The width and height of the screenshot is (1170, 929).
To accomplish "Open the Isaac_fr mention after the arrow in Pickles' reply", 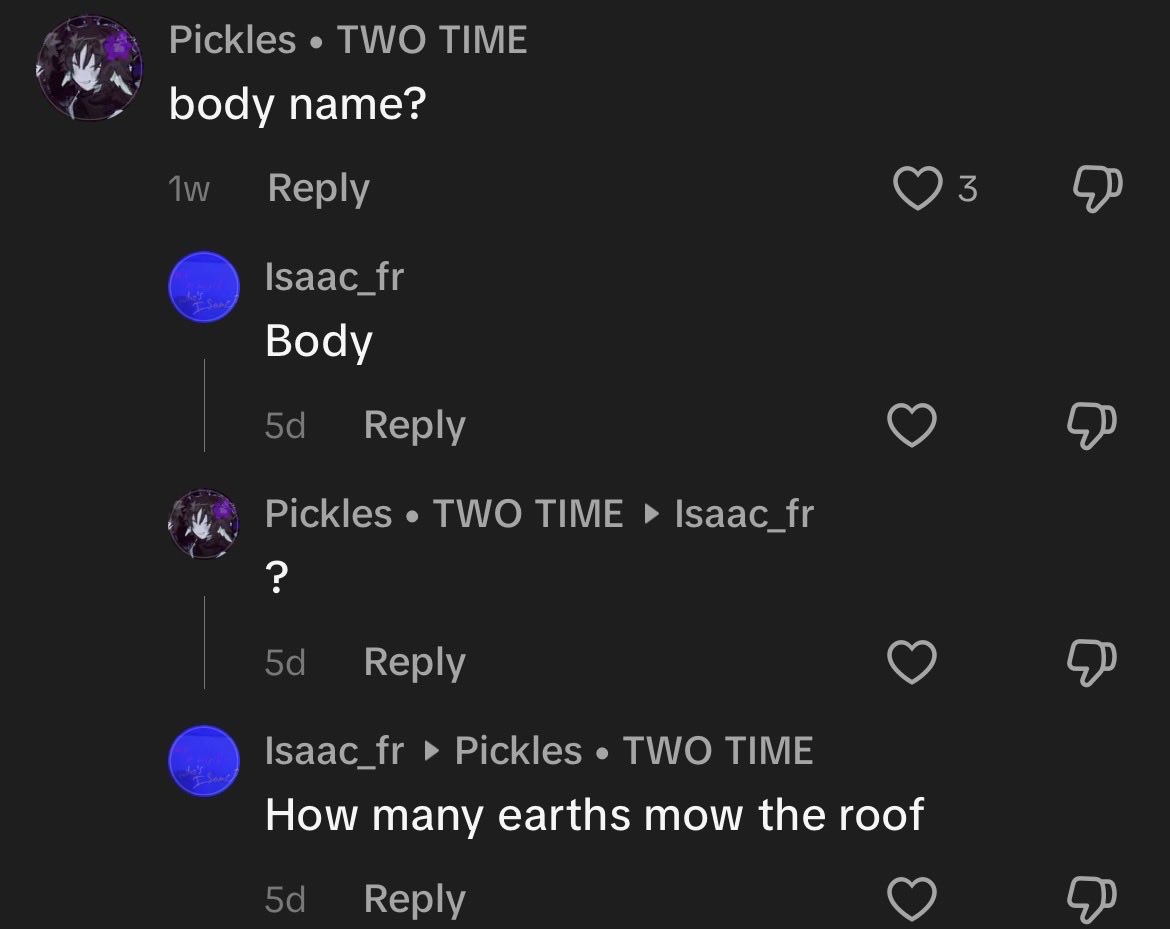I will 744,514.
